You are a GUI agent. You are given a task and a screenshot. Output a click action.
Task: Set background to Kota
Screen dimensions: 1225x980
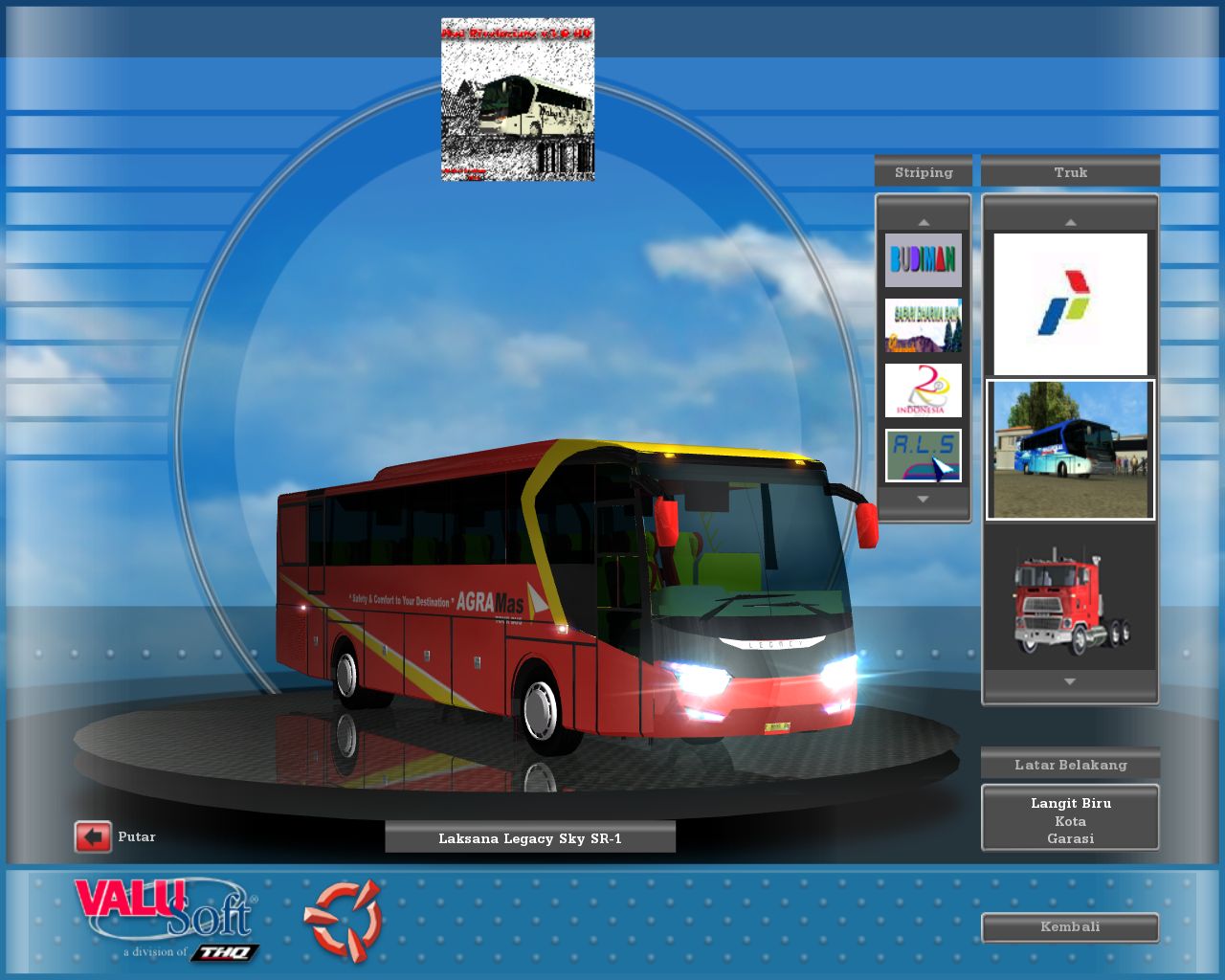(1070, 821)
